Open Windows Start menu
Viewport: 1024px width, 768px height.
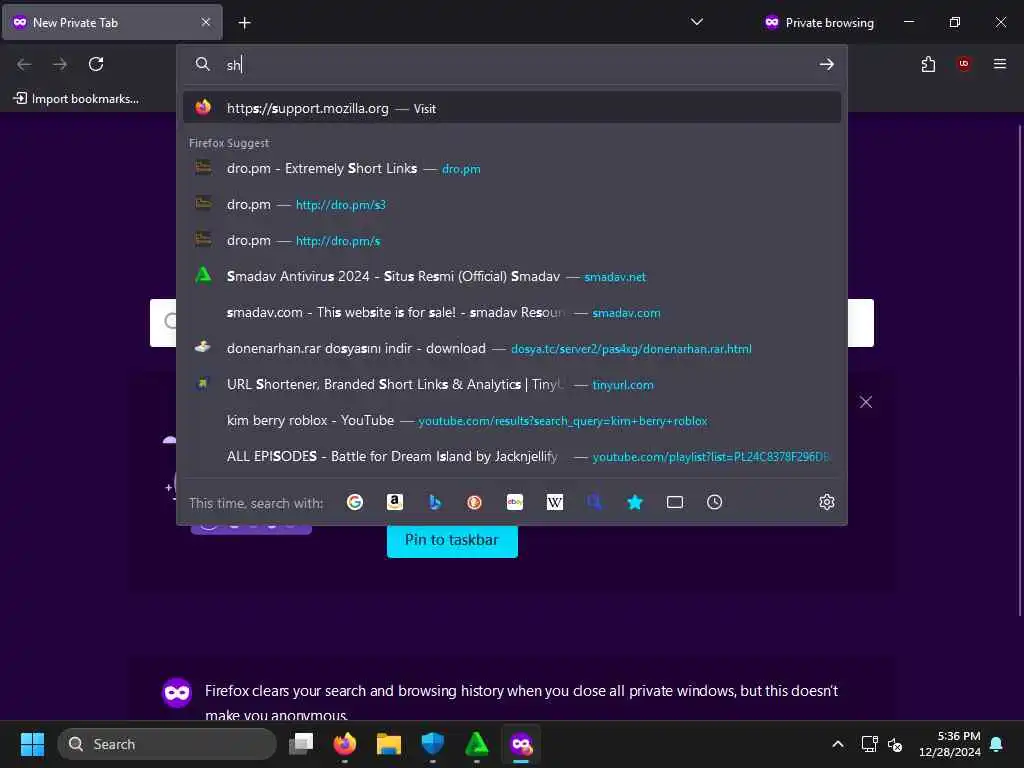pos(32,744)
